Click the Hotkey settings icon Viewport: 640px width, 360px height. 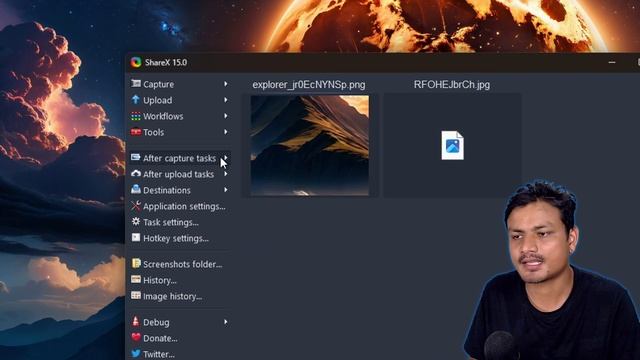(136, 238)
